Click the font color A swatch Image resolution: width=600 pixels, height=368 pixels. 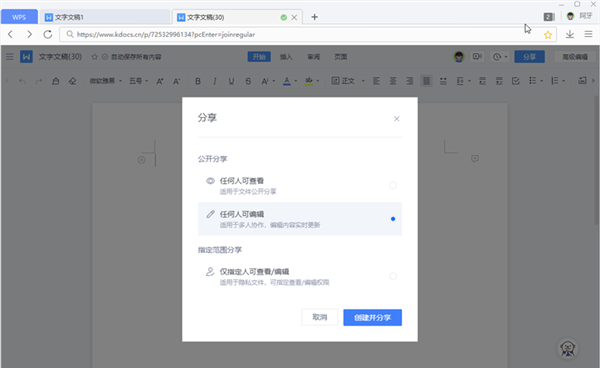tap(287, 81)
